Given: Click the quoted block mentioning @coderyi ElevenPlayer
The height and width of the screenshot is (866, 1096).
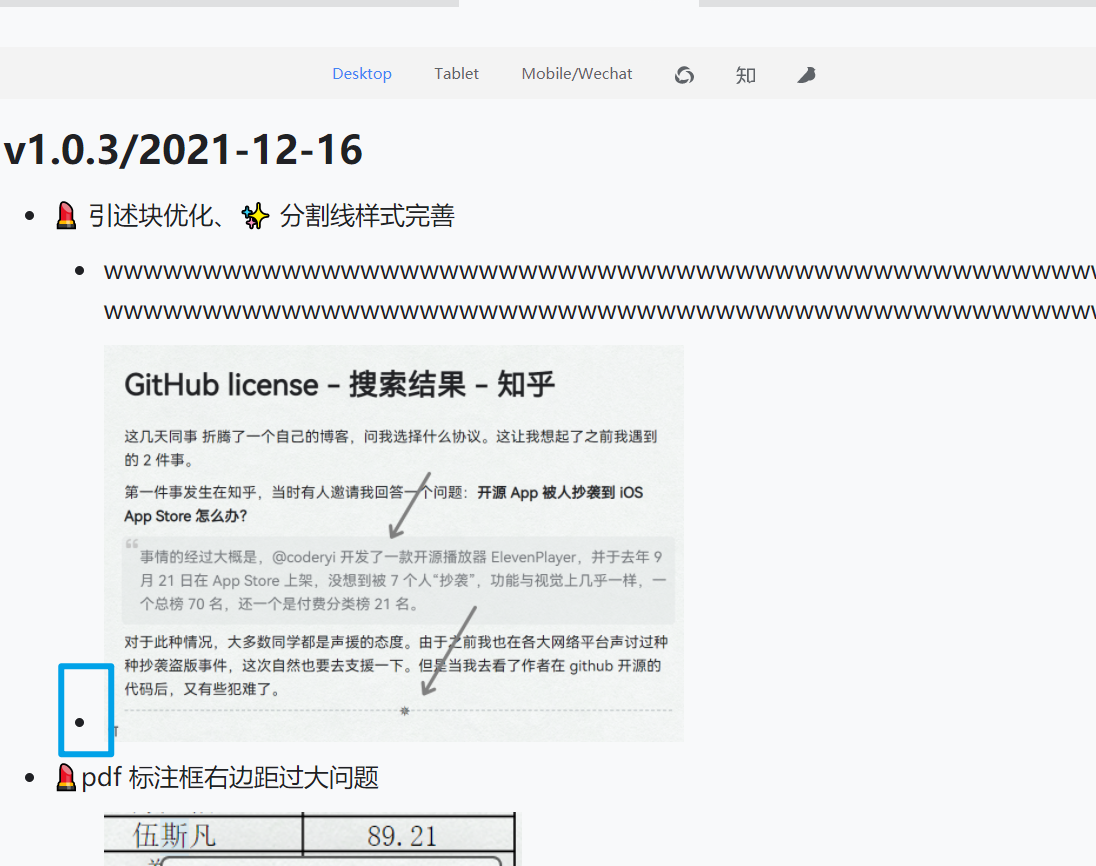Looking at the screenshot, I should [x=398, y=580].
